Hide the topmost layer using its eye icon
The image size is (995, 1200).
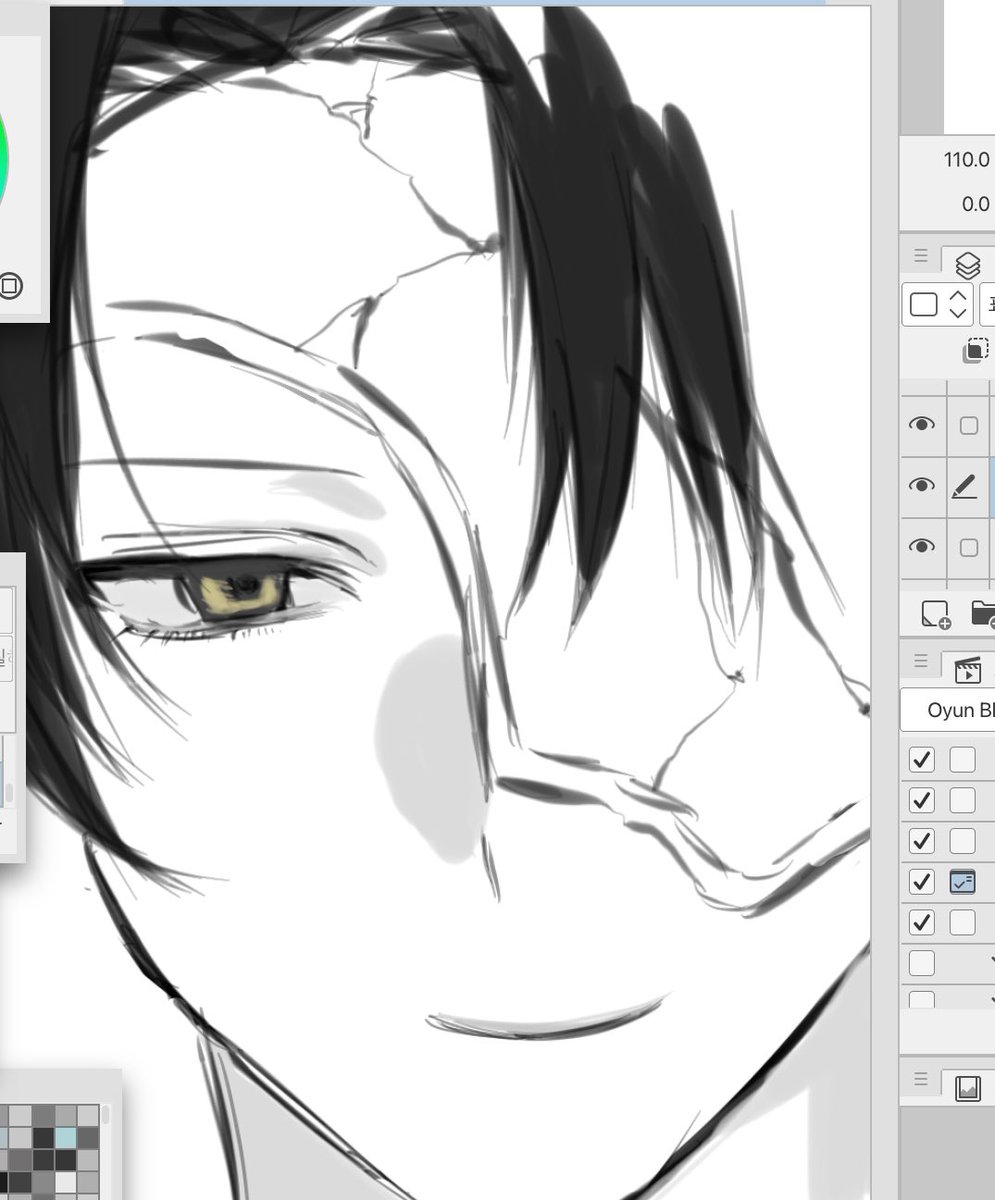tap(921, 425)
